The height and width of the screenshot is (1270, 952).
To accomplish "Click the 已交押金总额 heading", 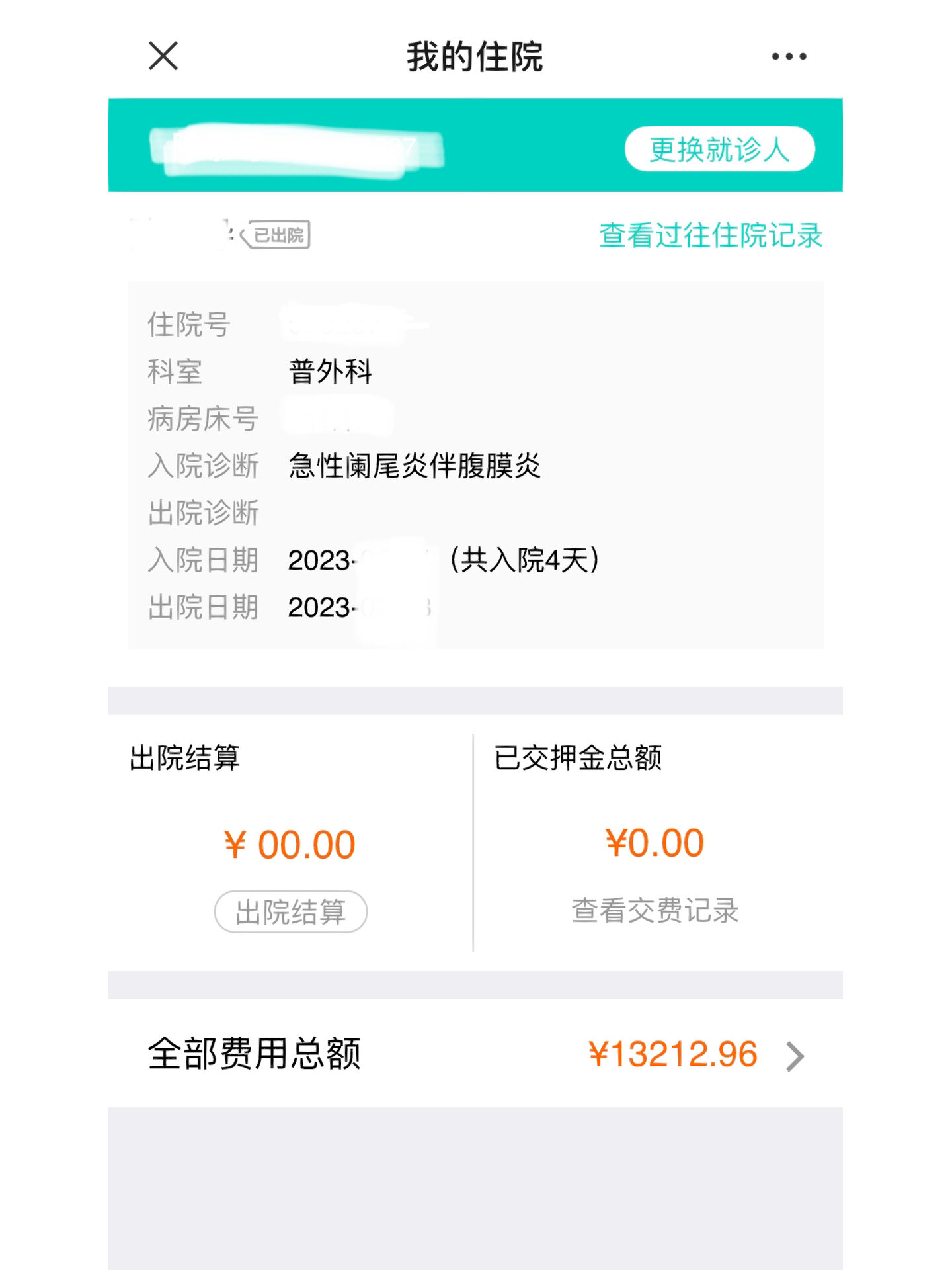I will point(578,758).
